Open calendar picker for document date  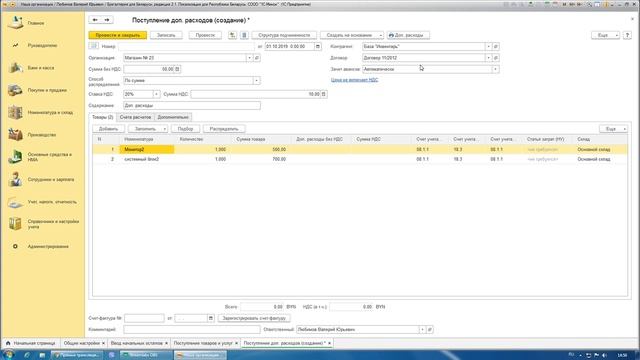pos(318,47)
